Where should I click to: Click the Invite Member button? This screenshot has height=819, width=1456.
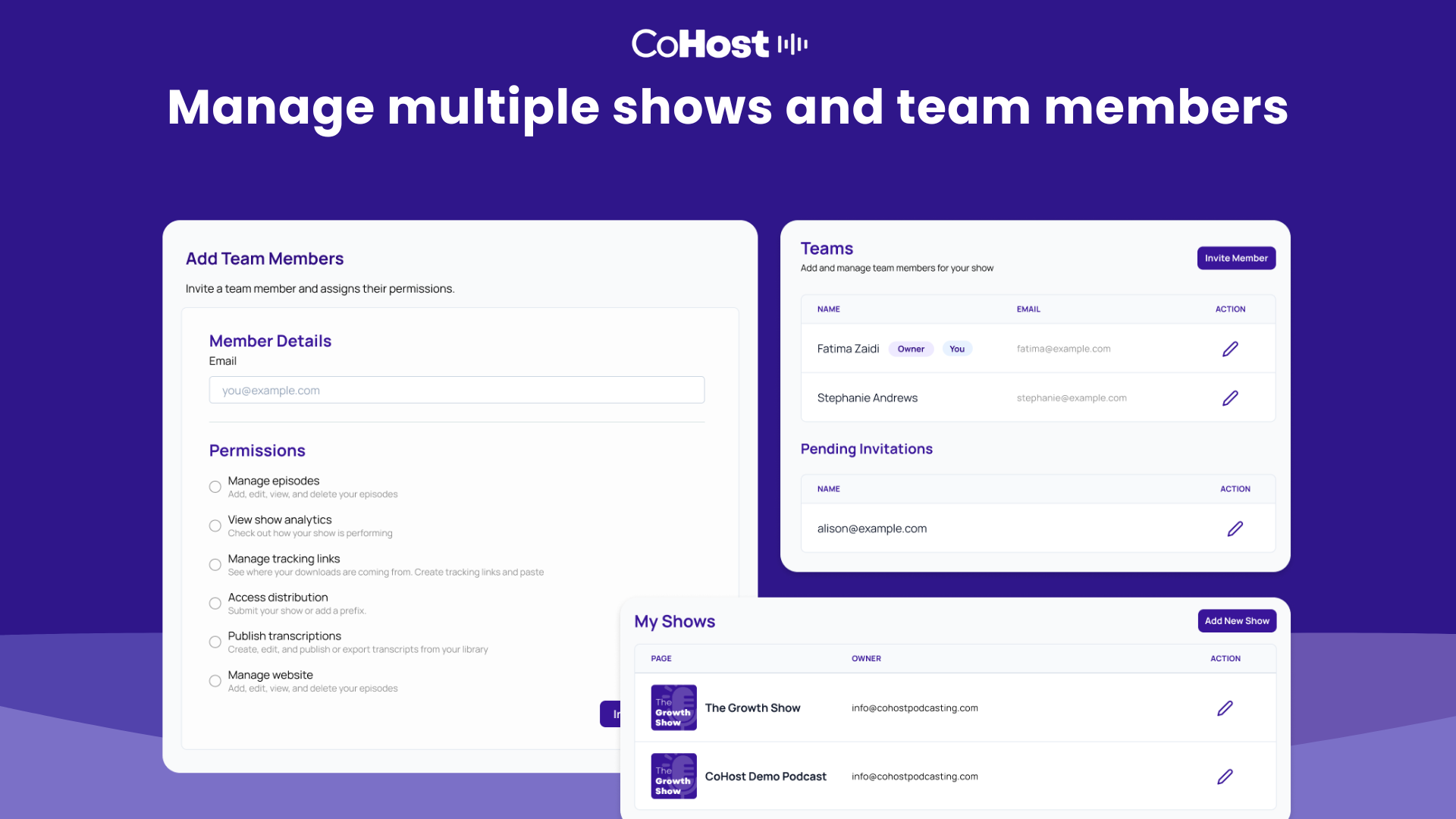pos(1236,258)
